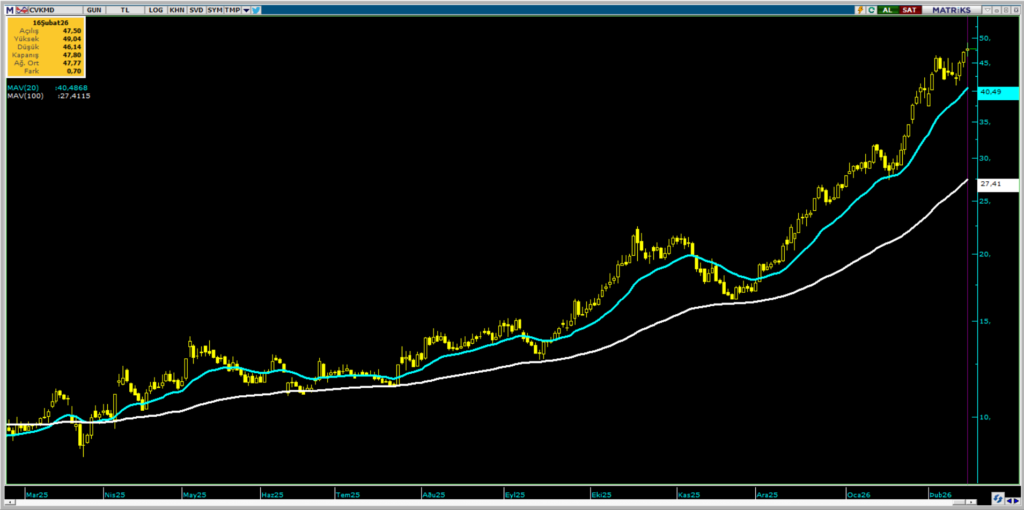The image size is (1024, 510).
Task: Toggle LOG scale on the chart
Action: coord(155,9)
